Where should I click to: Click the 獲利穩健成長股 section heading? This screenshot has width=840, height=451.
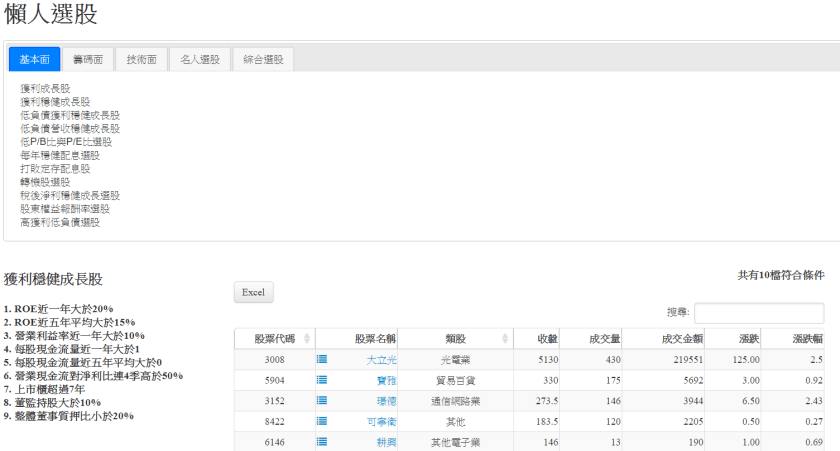(53, 279)
